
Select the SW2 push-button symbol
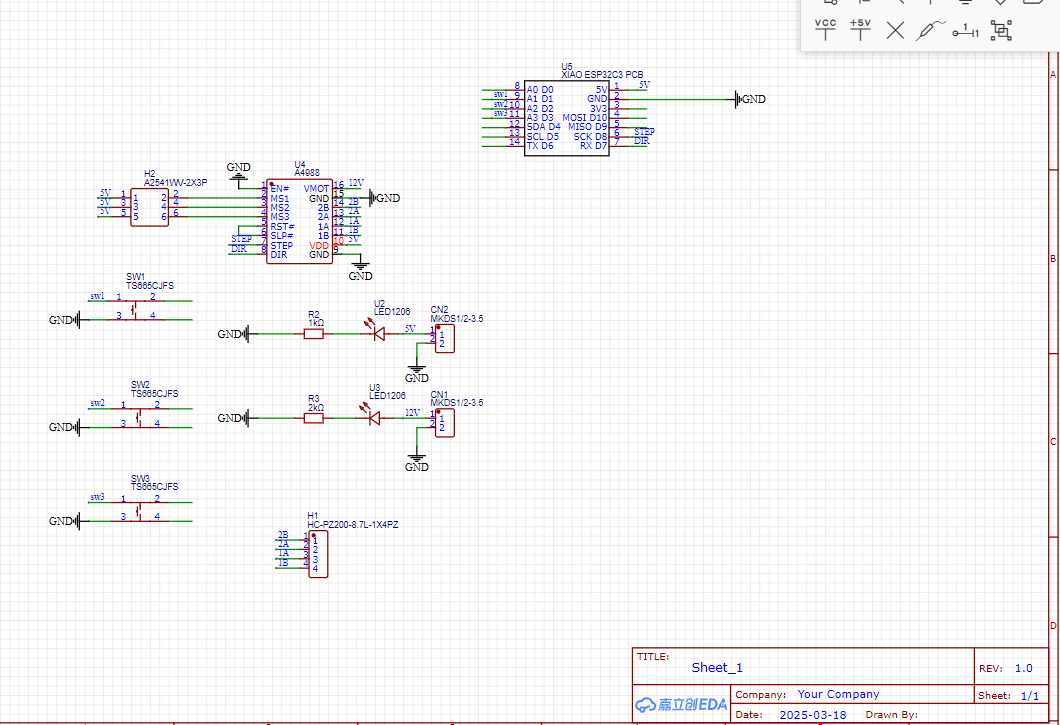point(141,417)
